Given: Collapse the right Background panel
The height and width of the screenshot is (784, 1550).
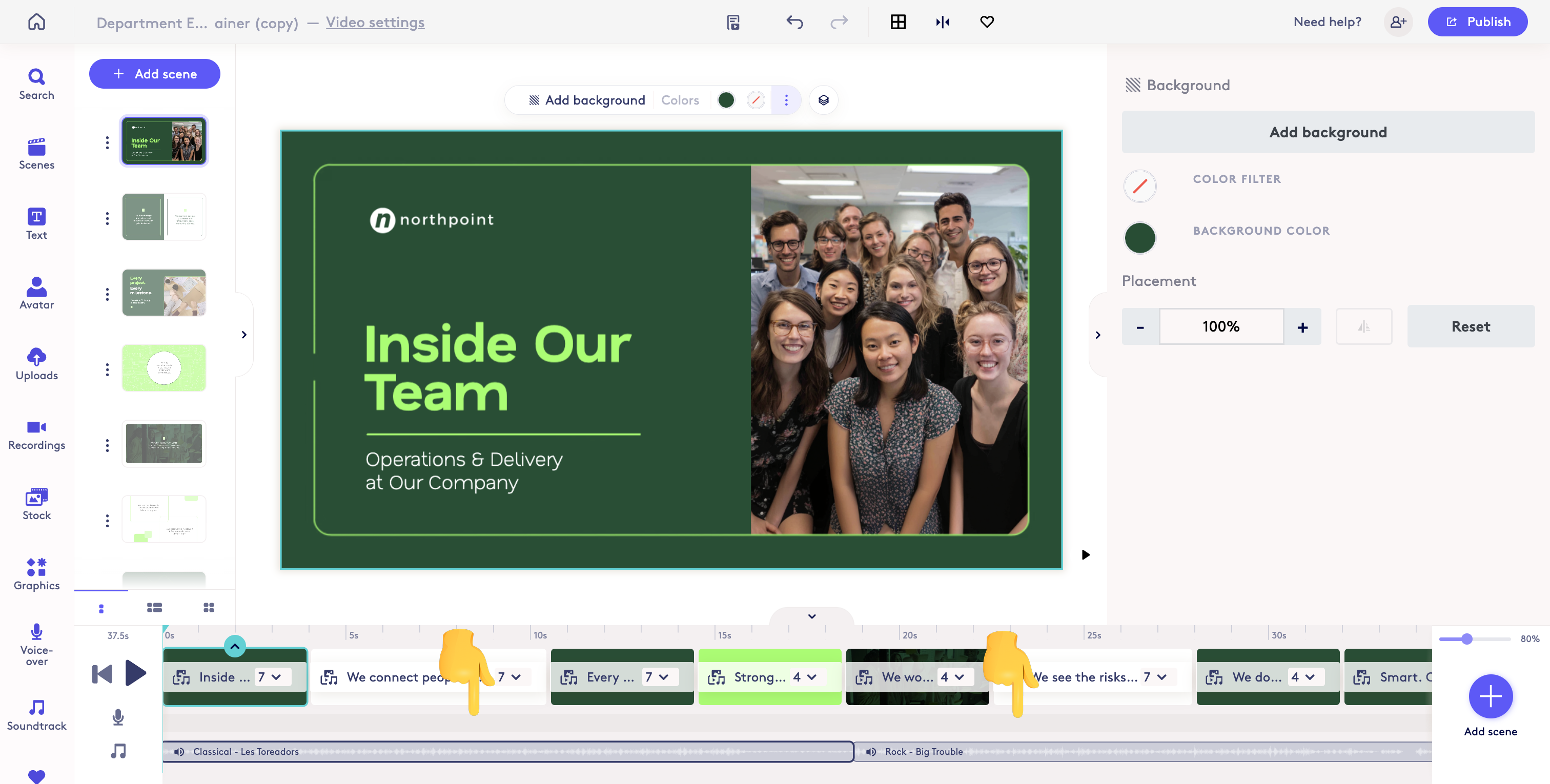Looking at the screenshot, I should (1097, 335).
